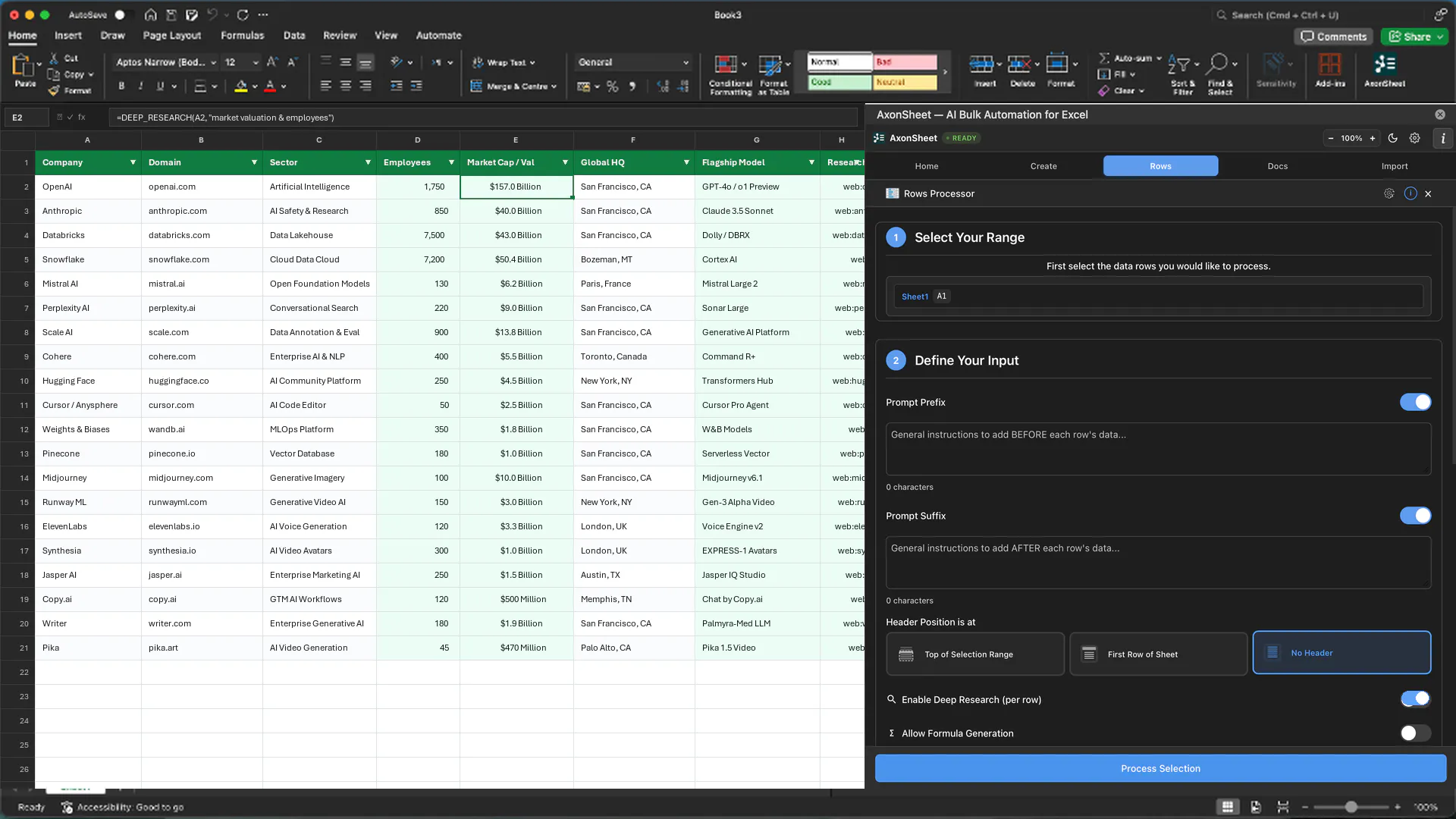Disable Enable Deep Research toggle

click(1415, 699)
